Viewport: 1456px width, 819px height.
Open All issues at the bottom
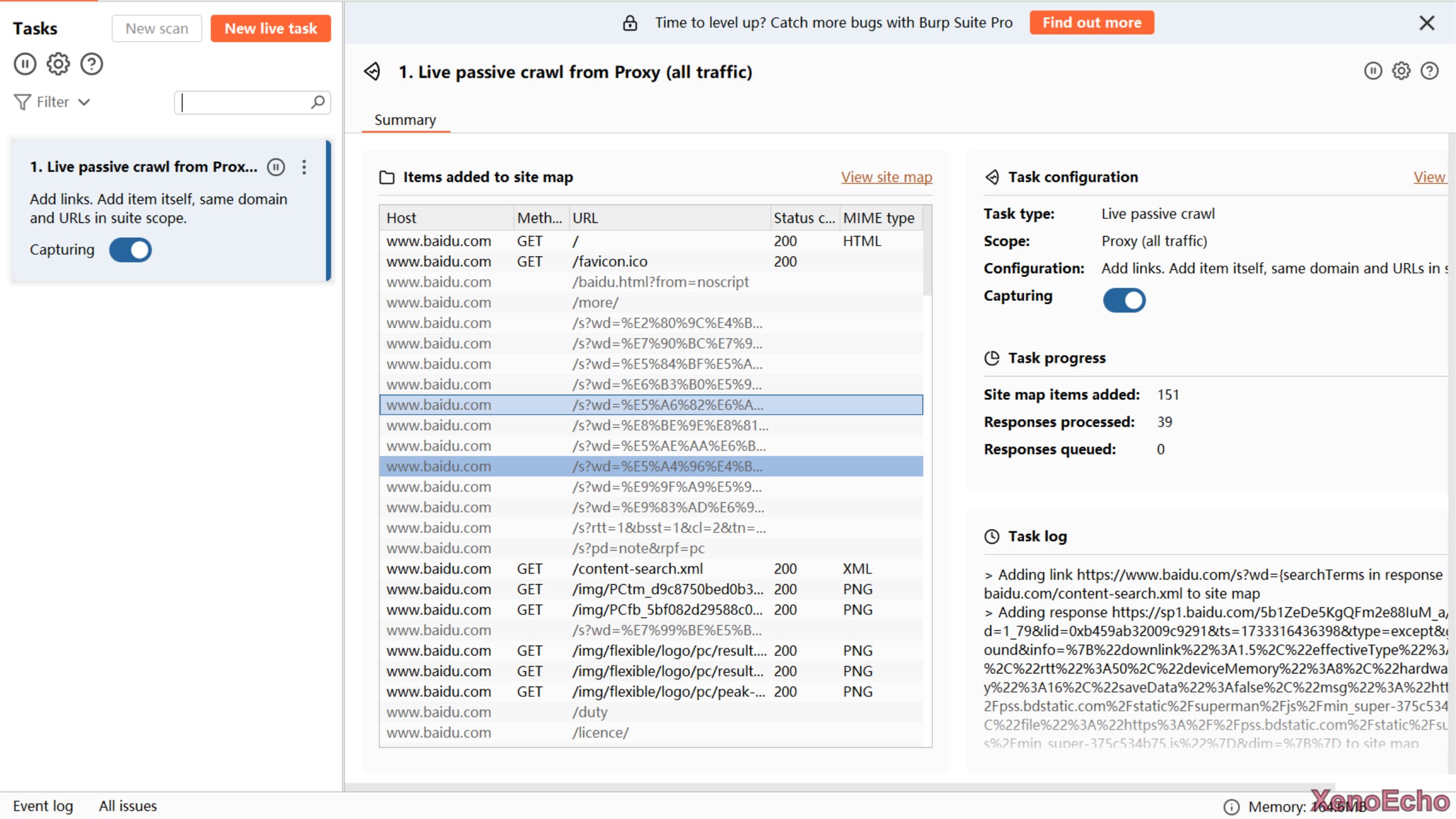(x=128, y=806)
